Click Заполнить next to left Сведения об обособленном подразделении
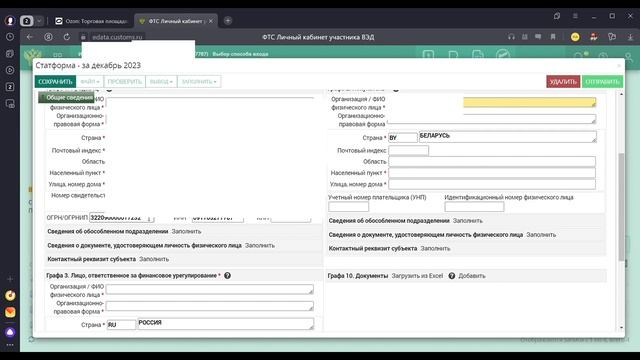Screen dimensions: 640x360 pos(187,231)
